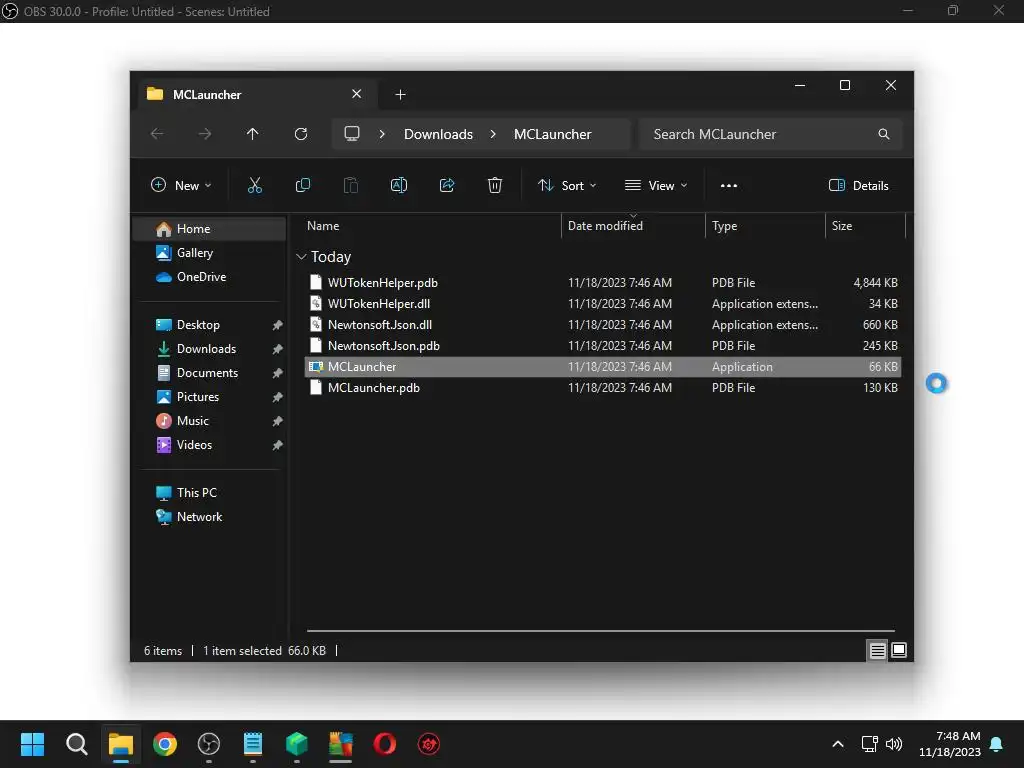Image resolution: width=1024 pixels, height=768 pixels.
Task: Unpin Videos from quick access
Action: click(x=278, y=445)
